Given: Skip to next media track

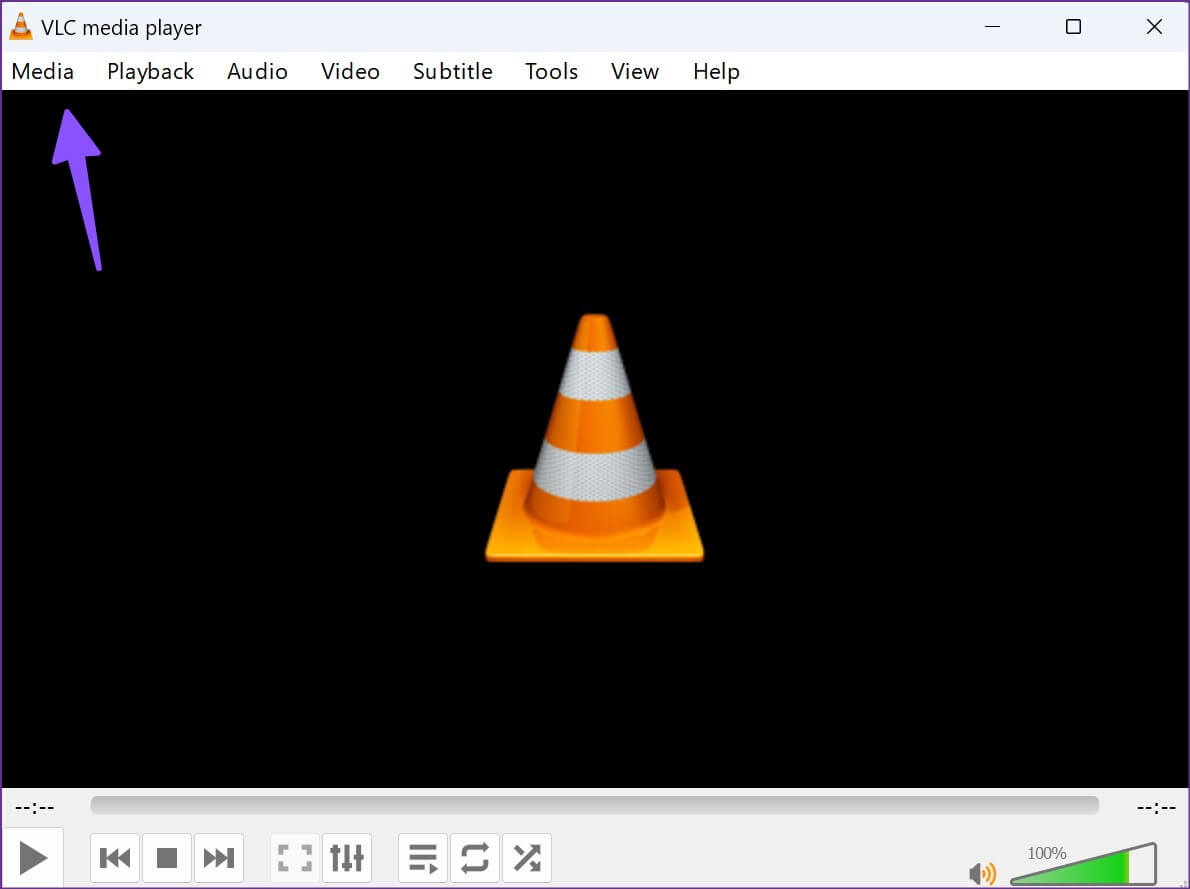Looking at the screenshot, I should 219,858.
